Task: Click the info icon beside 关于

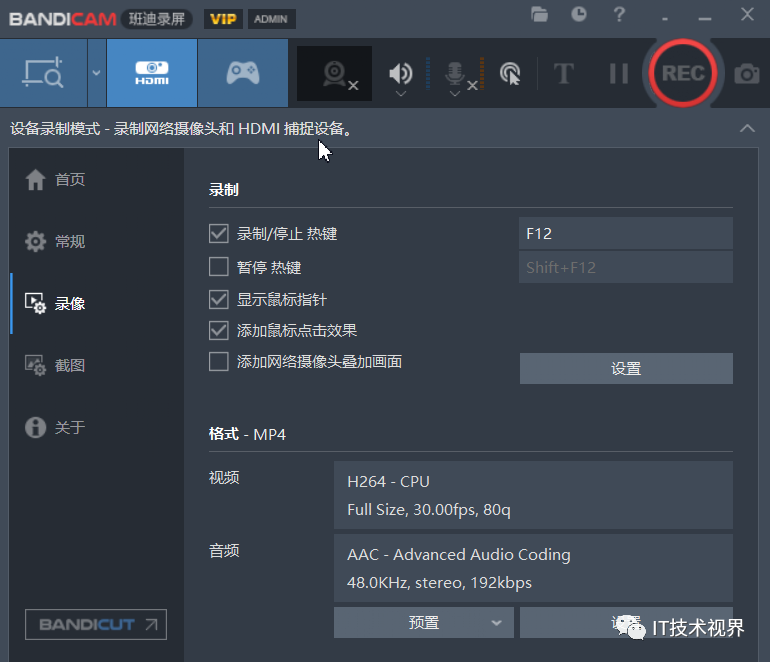Action: point(35,427)
